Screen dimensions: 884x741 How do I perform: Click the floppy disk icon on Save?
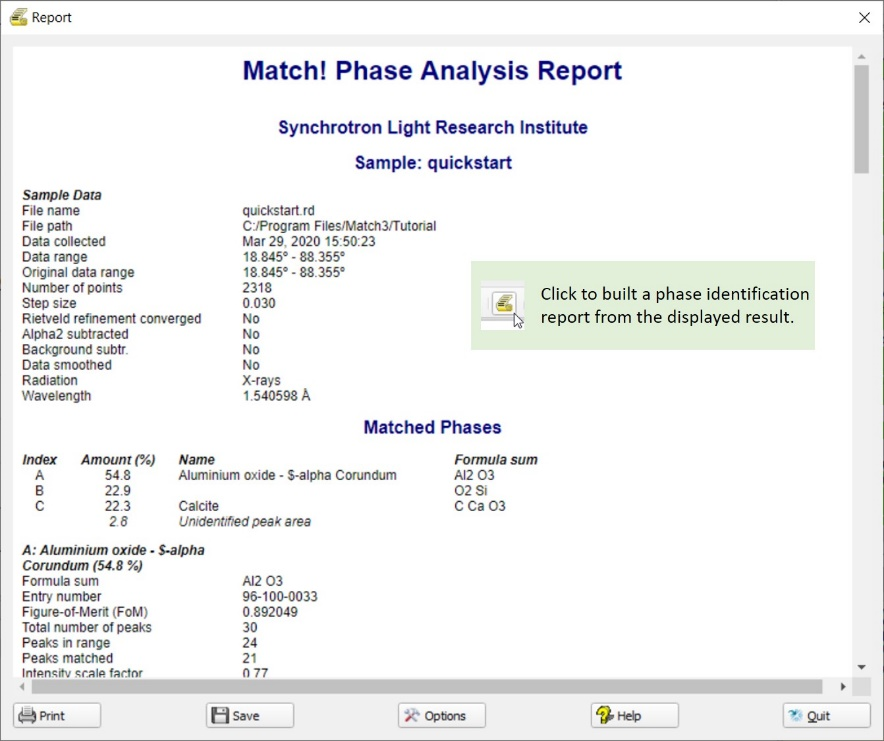pyautogui.click(x=220, y=716)
